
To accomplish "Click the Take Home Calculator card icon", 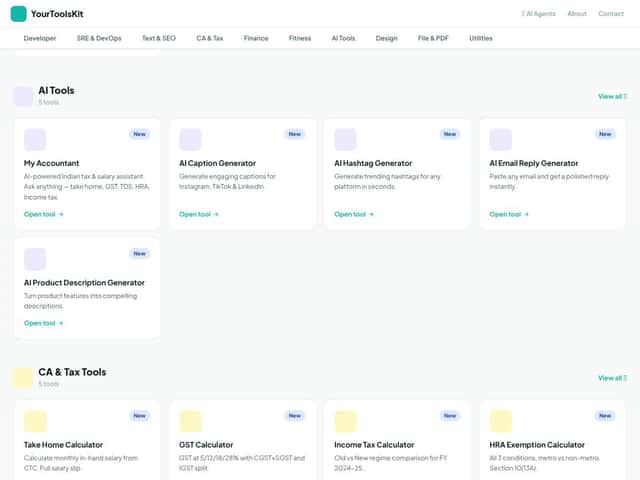I will tap(35, 421).
